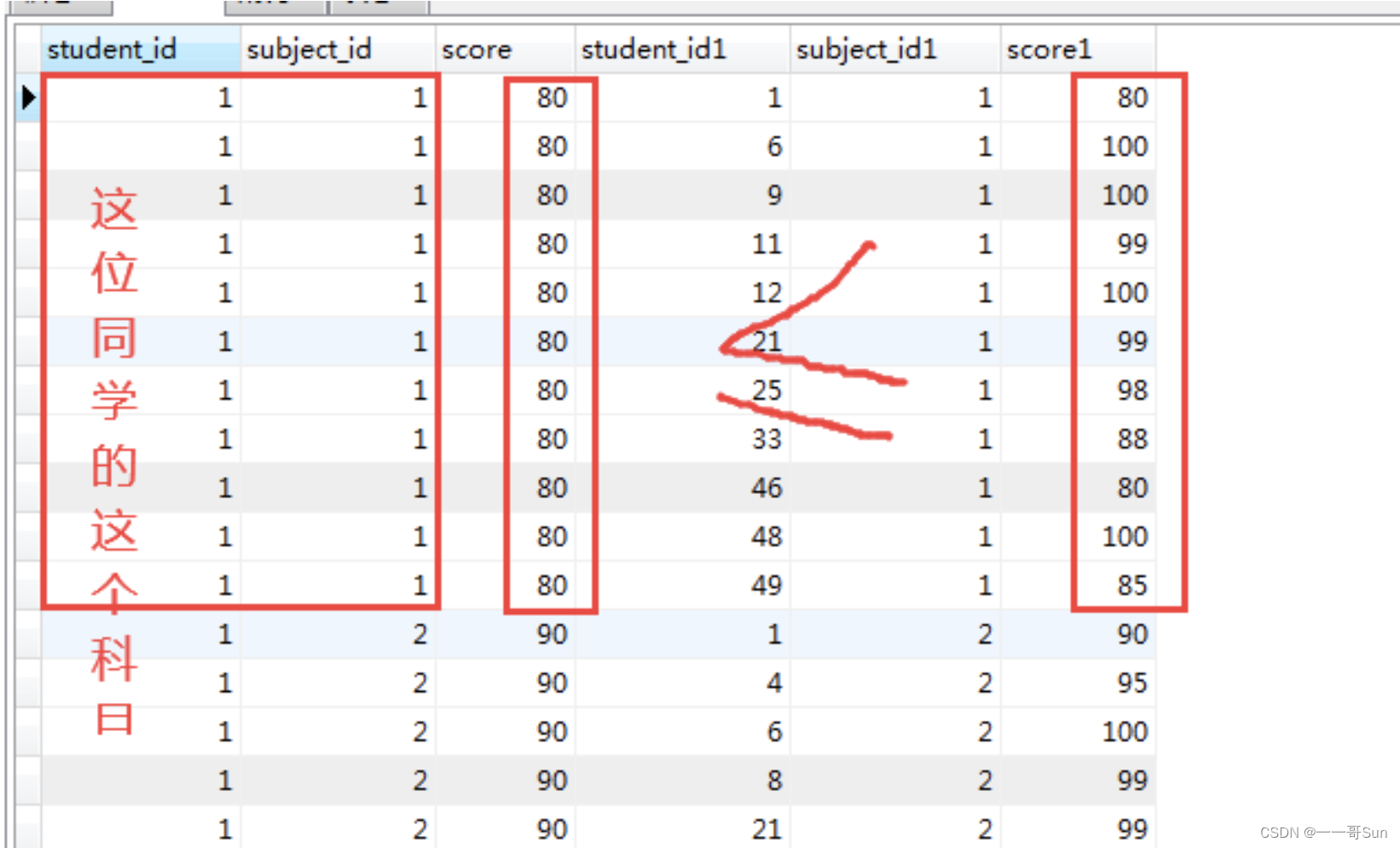Select score1 value 100 in student_id1 48 row

(1078, 536)
